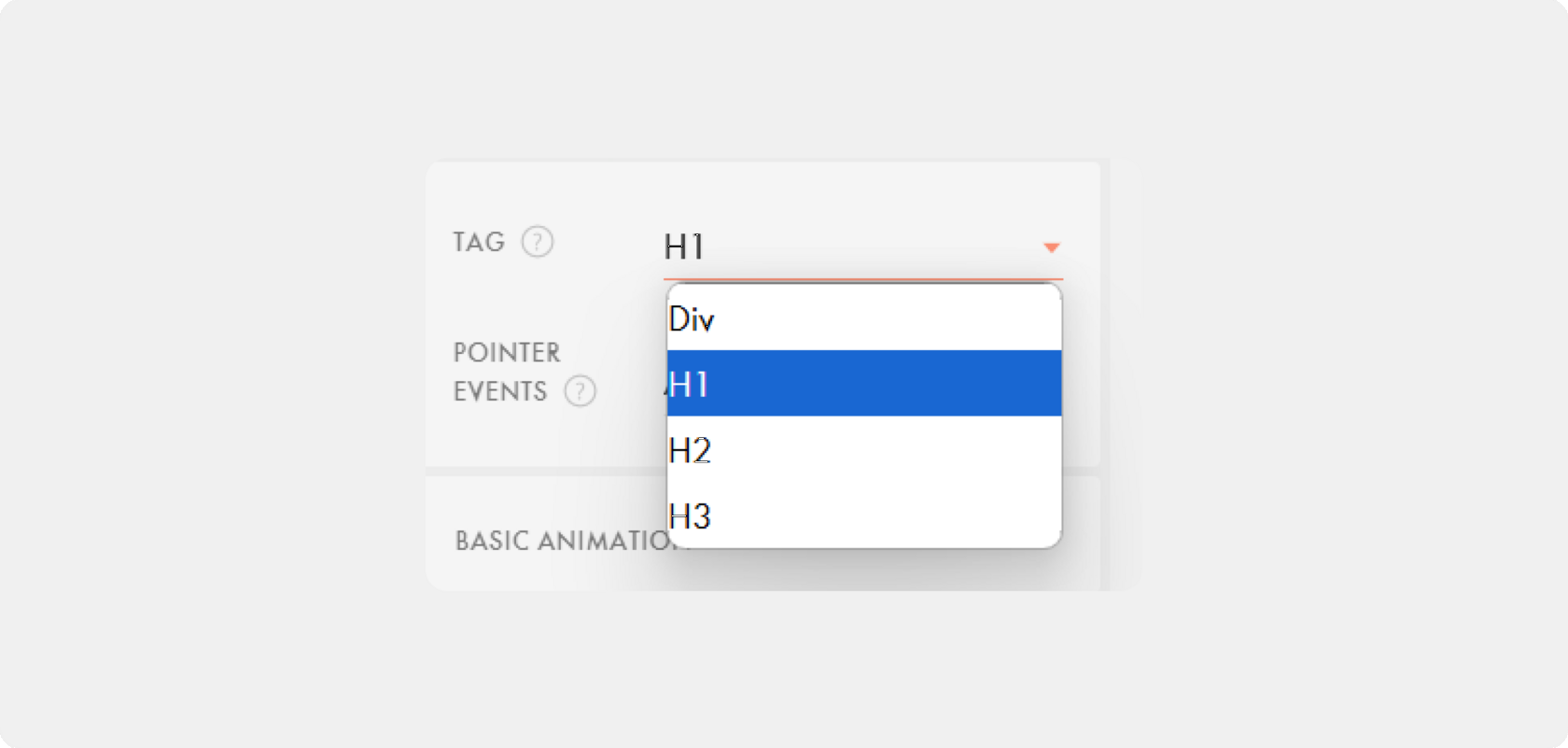Open the Pointer Events help question mark
Viewport: 1568px width, 748px height.
pyautogui.click(x=581, y=390)
